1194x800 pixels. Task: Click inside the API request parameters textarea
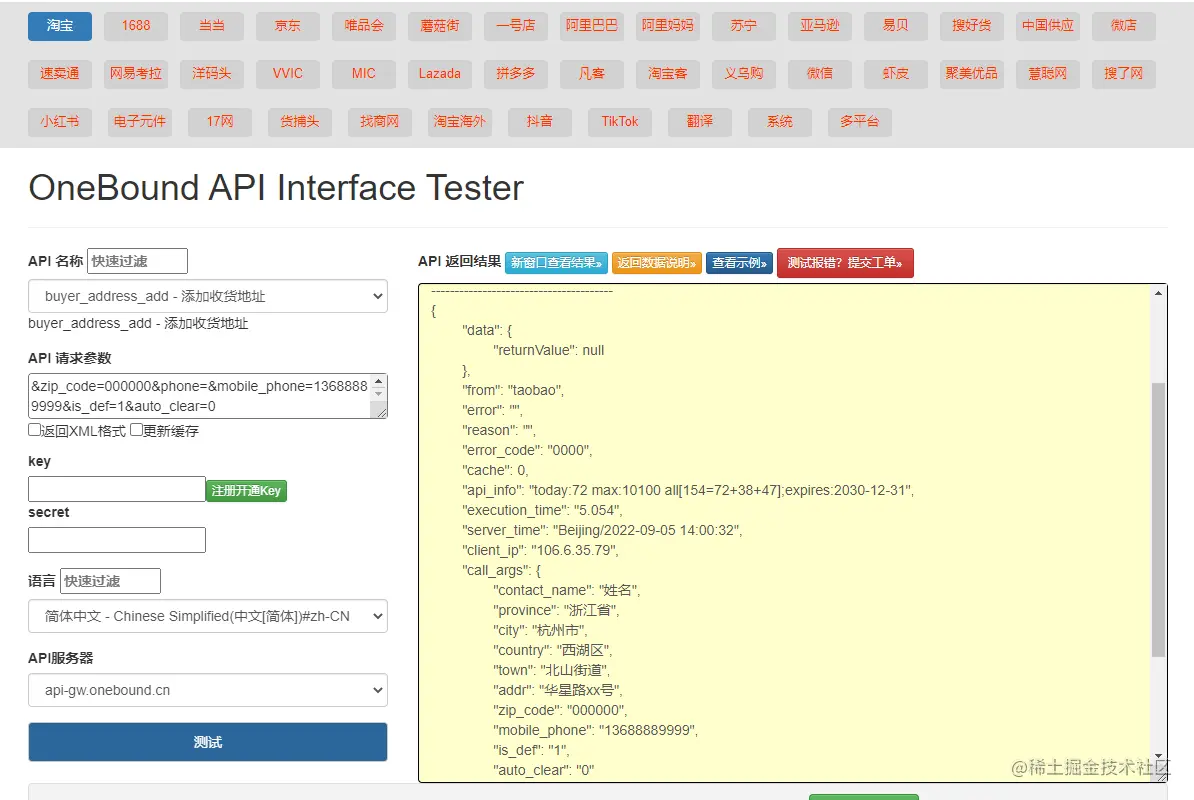coord(201,396)
